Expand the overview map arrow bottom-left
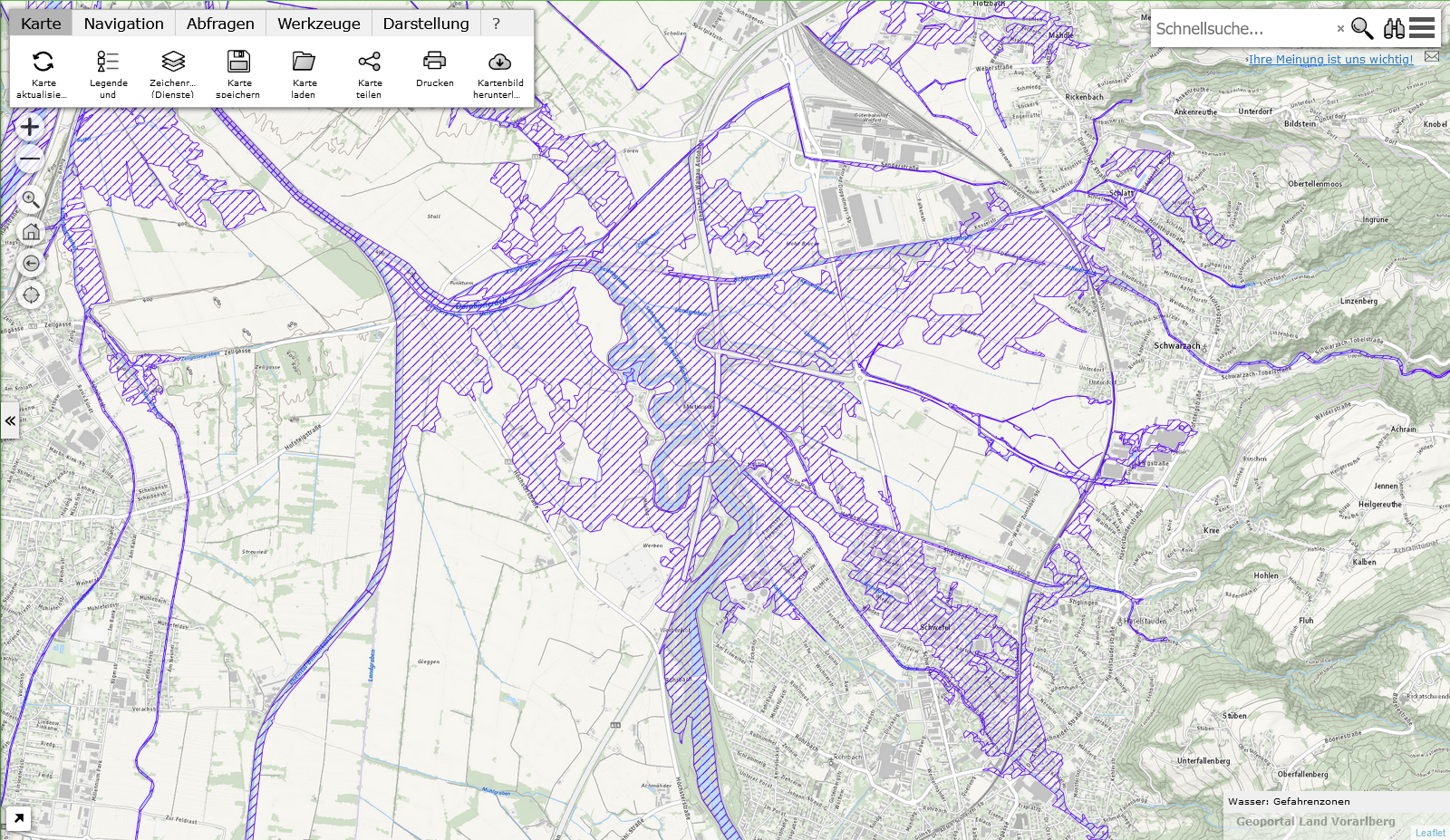Screen dimensions: 1450x840 click(18, 819)
